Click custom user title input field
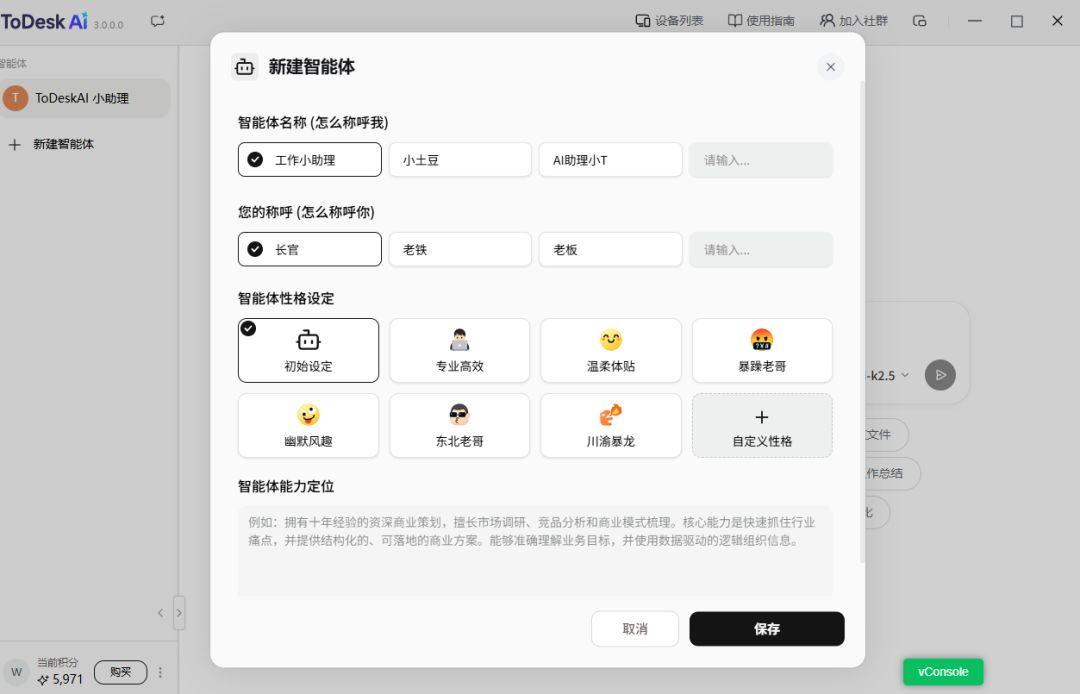 pos(761,249)
